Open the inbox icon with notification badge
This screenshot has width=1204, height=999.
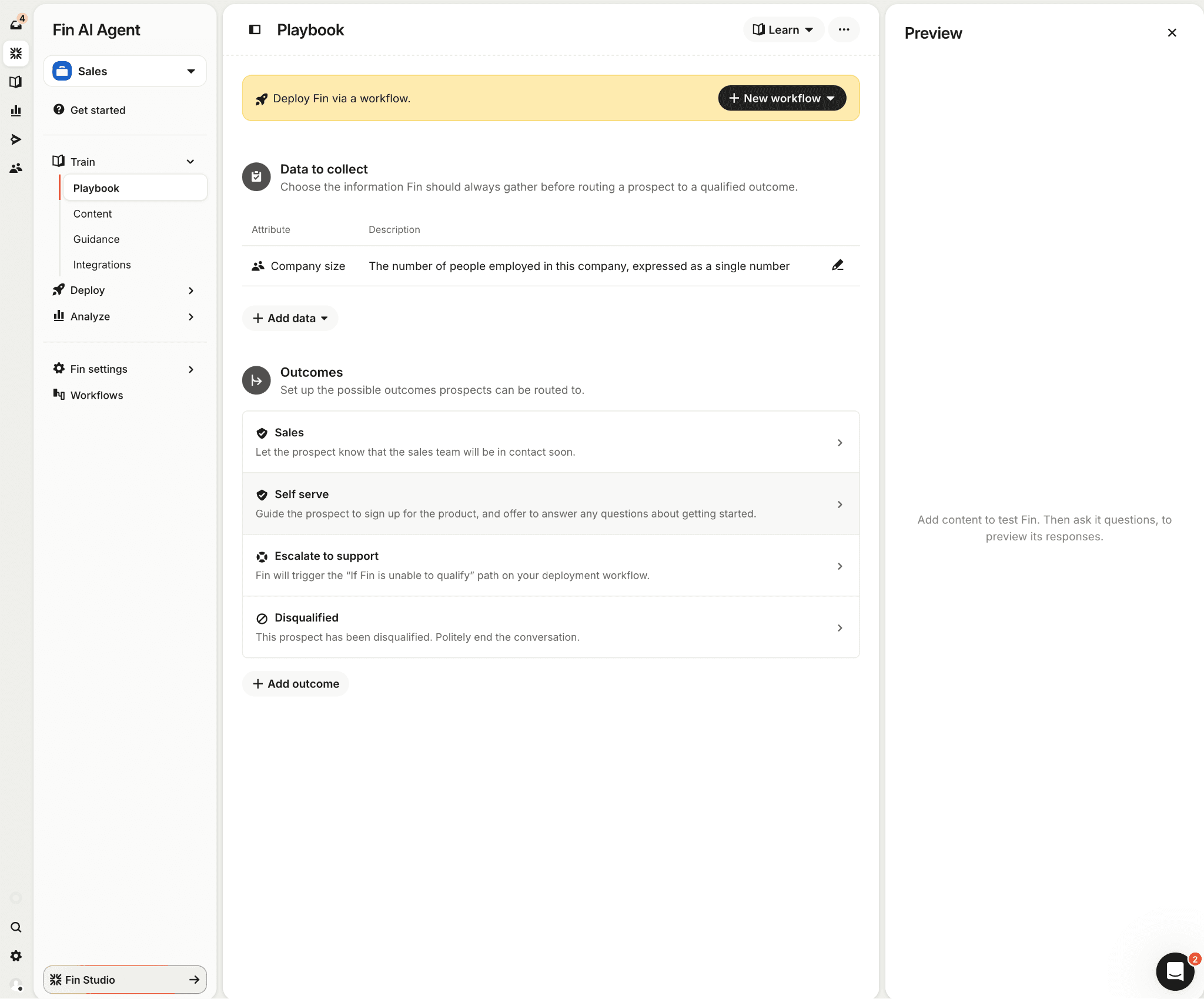16,24
